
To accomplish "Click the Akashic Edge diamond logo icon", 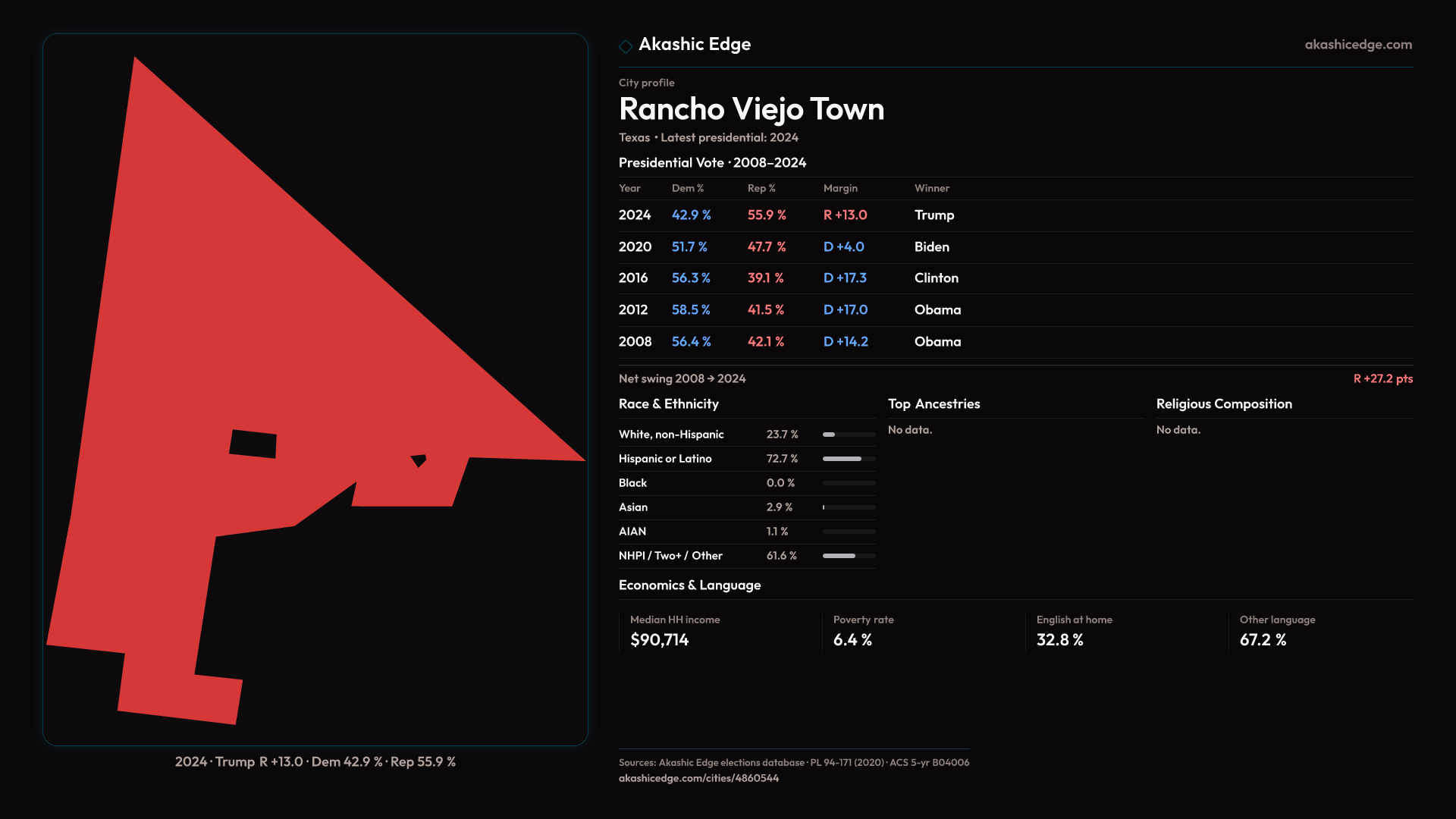I will click(626, 46).
